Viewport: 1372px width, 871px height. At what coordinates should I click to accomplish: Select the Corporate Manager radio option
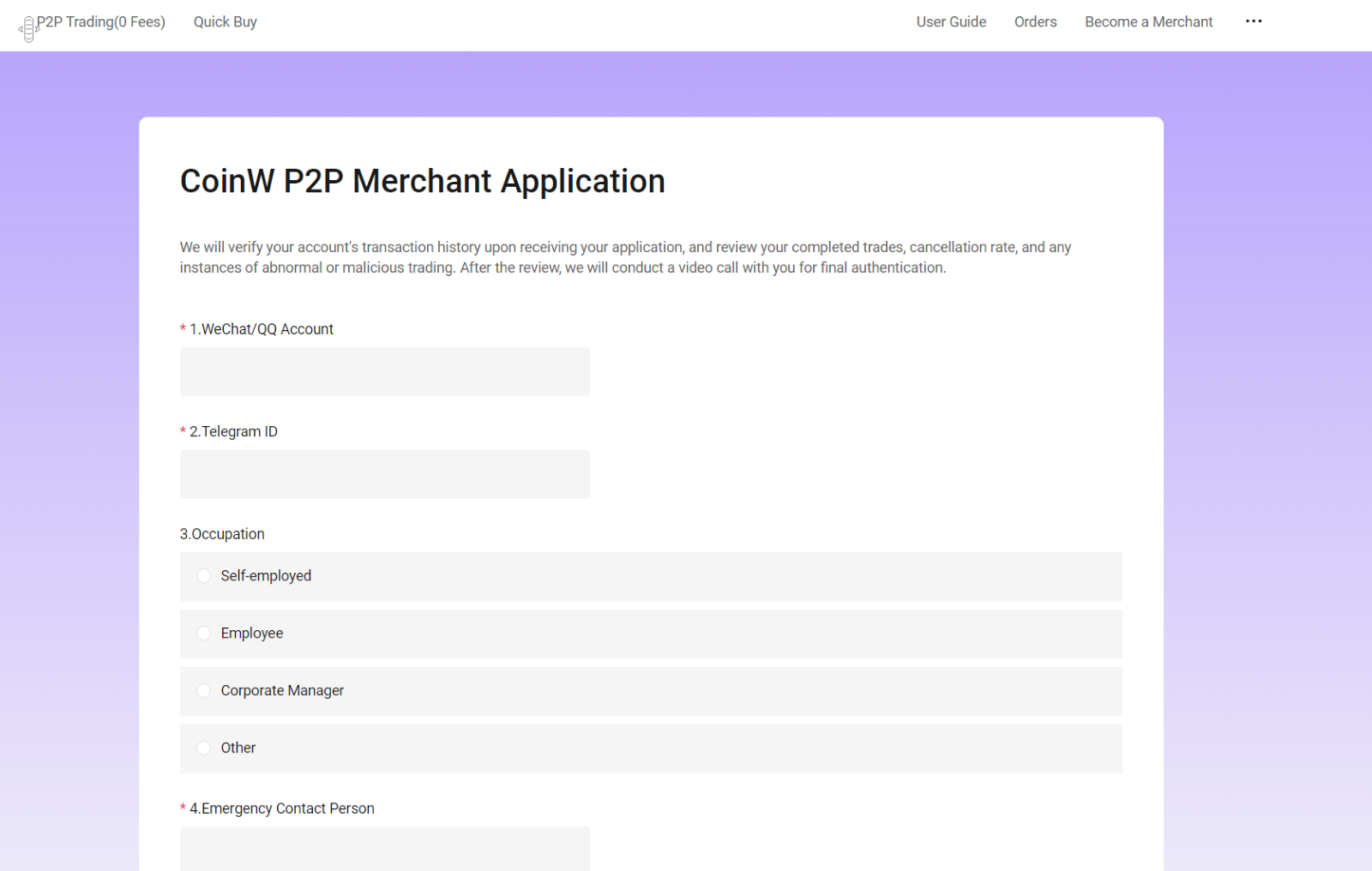[x=651, y=691]
